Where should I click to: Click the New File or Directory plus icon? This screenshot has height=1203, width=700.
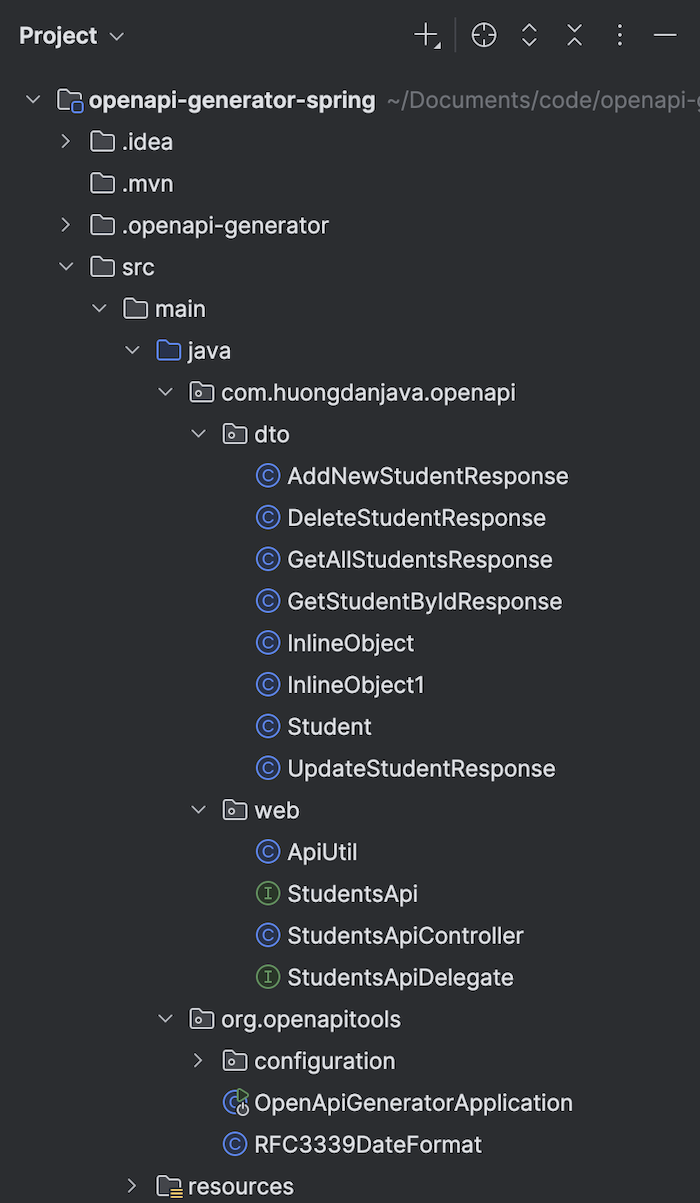coord(427,36)
